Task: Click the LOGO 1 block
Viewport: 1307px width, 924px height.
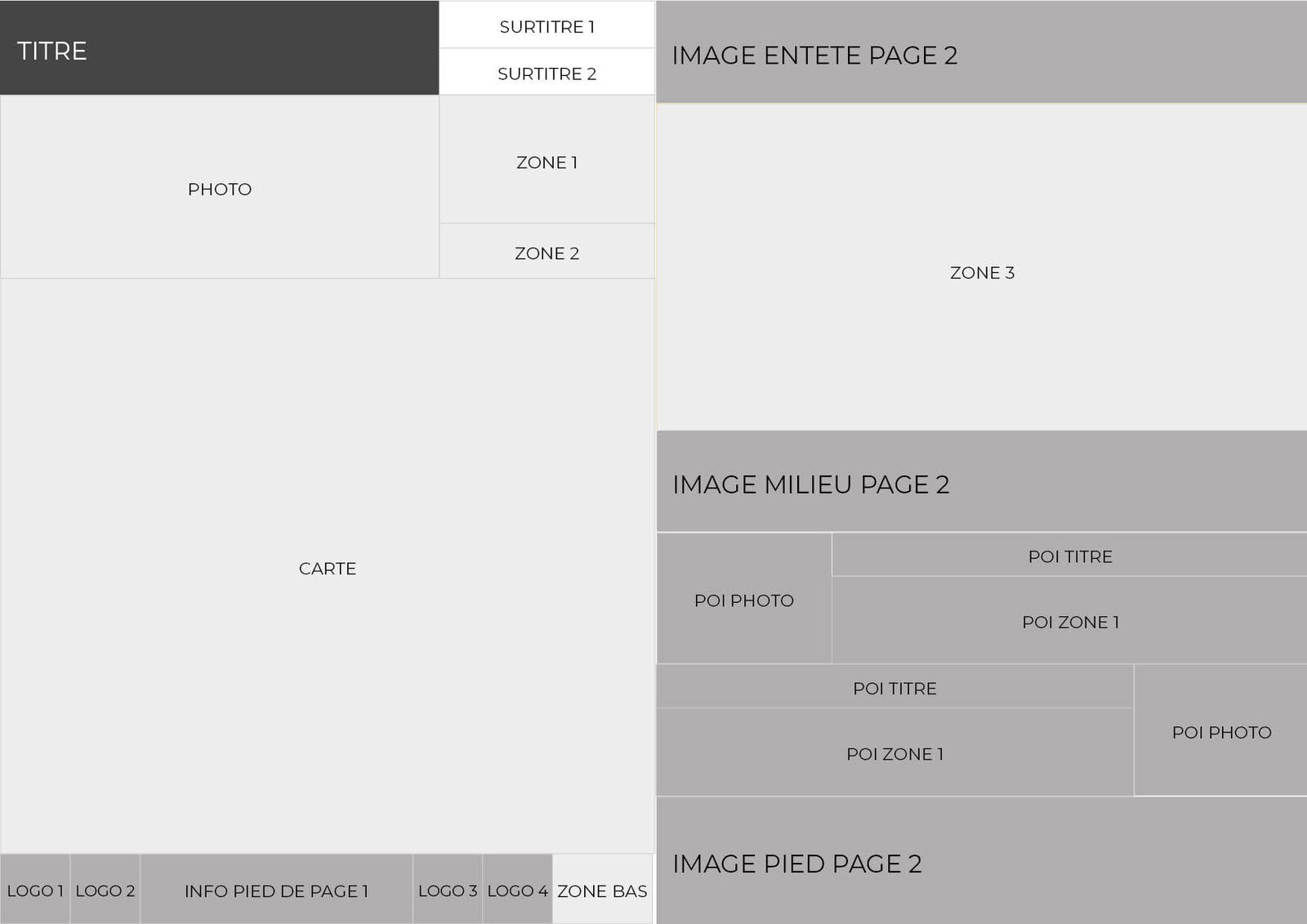Action: pyautogui.click(x=35, y=889)
